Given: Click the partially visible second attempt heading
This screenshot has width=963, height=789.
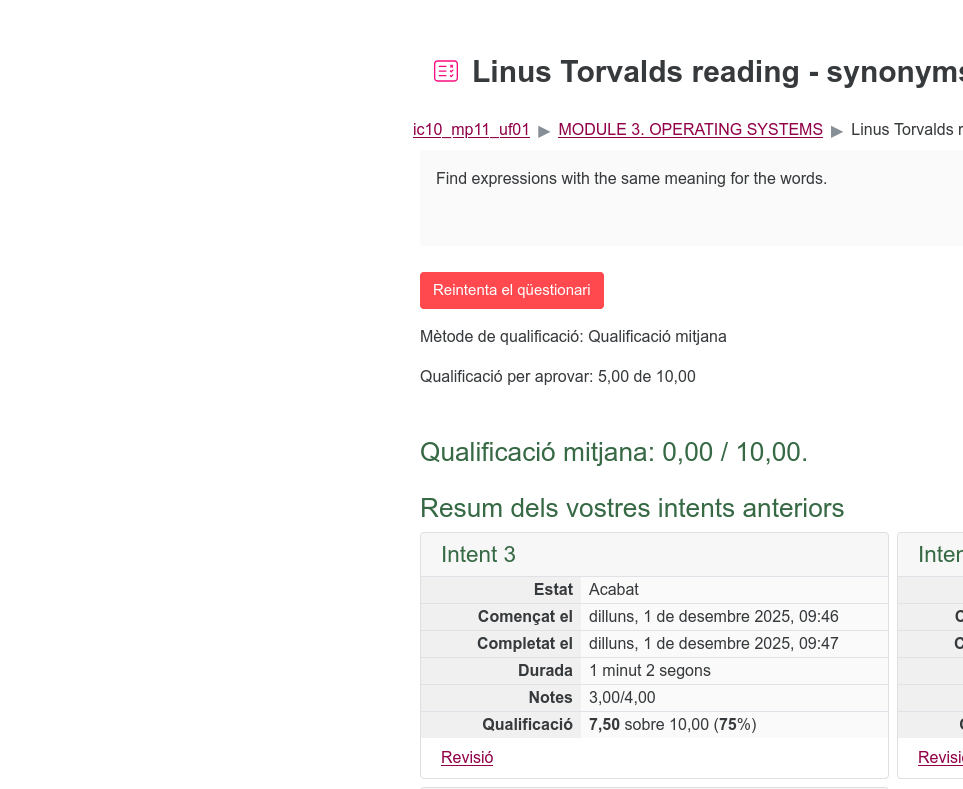Looking at the screenshot, I should [x=940, y=554].
